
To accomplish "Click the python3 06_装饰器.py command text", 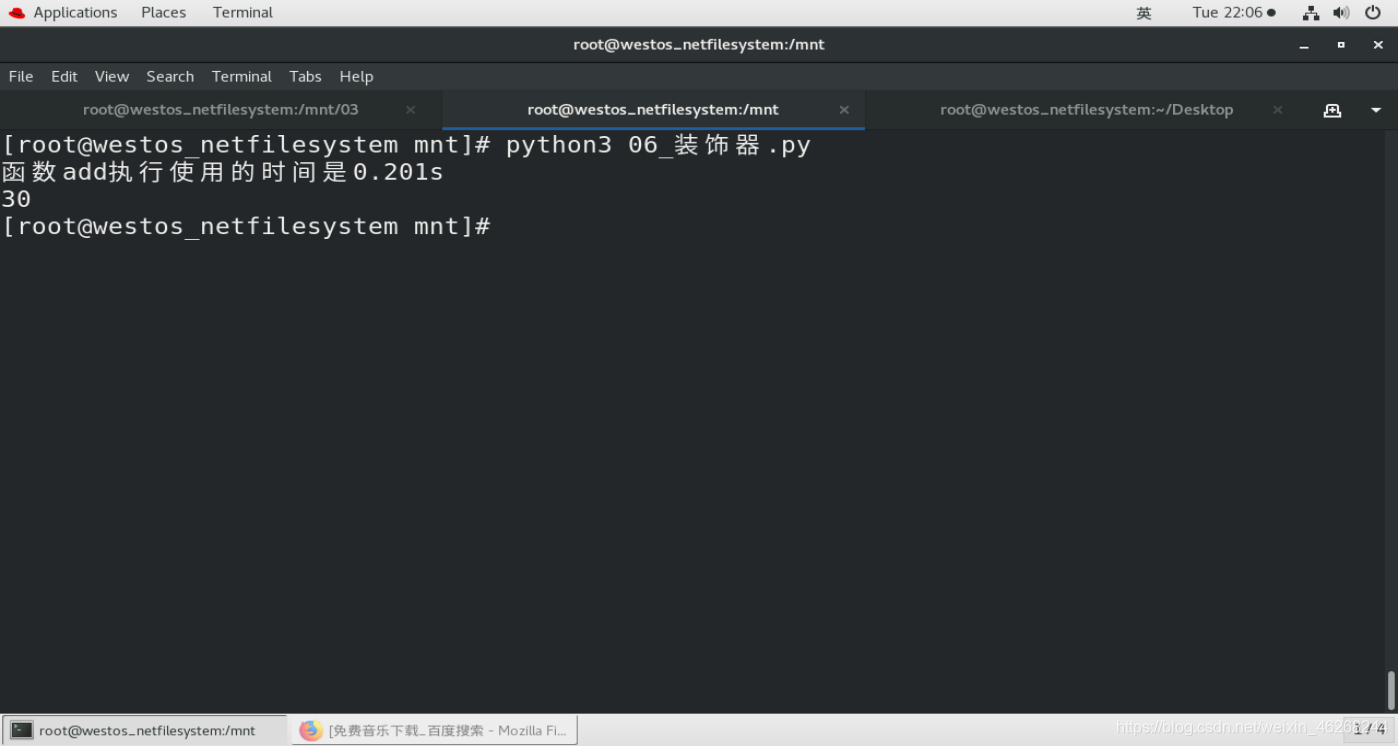I will [658, 145].
